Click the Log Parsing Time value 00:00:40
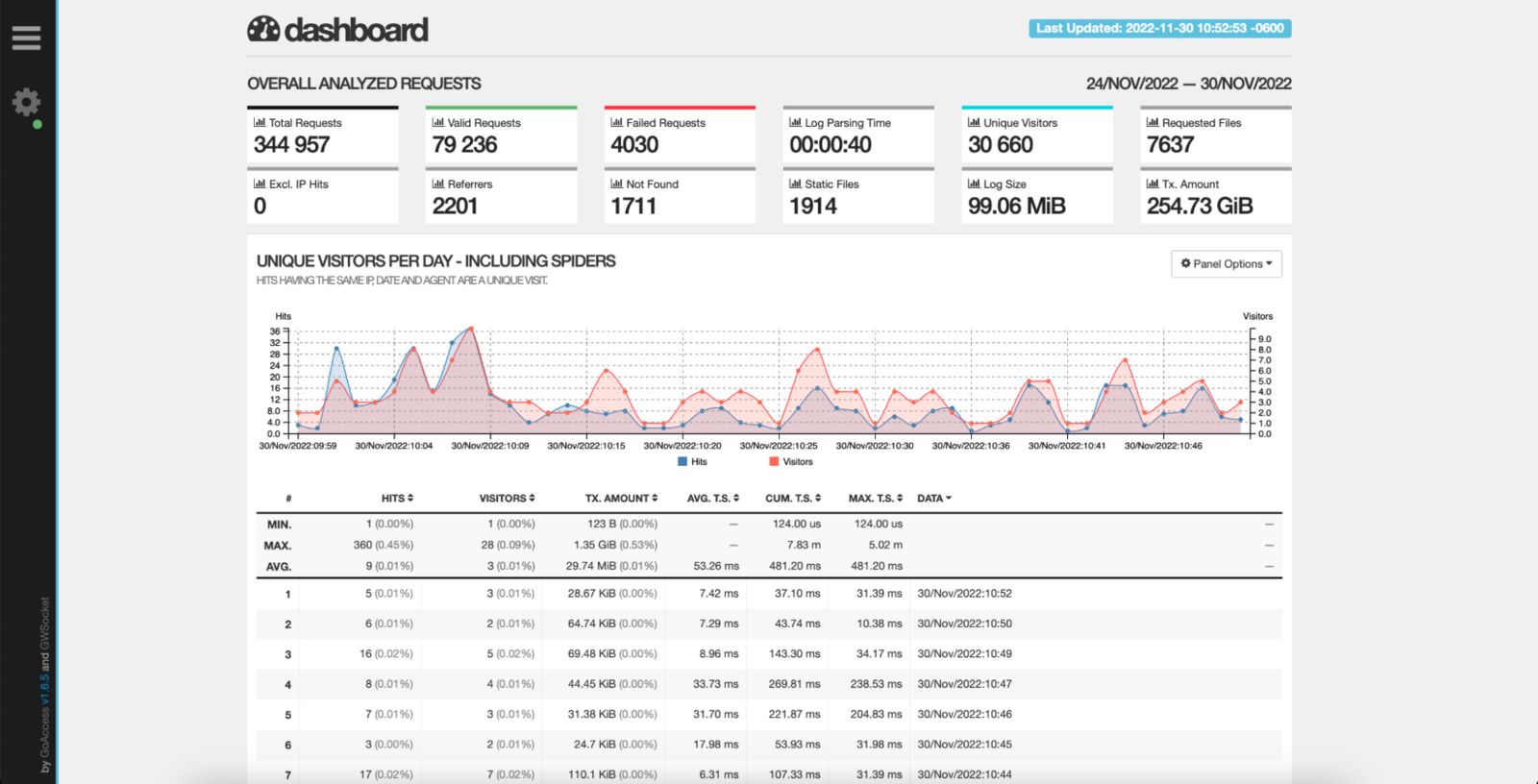This screenshot has width=1538, height=784. click(x=831, y=145)
